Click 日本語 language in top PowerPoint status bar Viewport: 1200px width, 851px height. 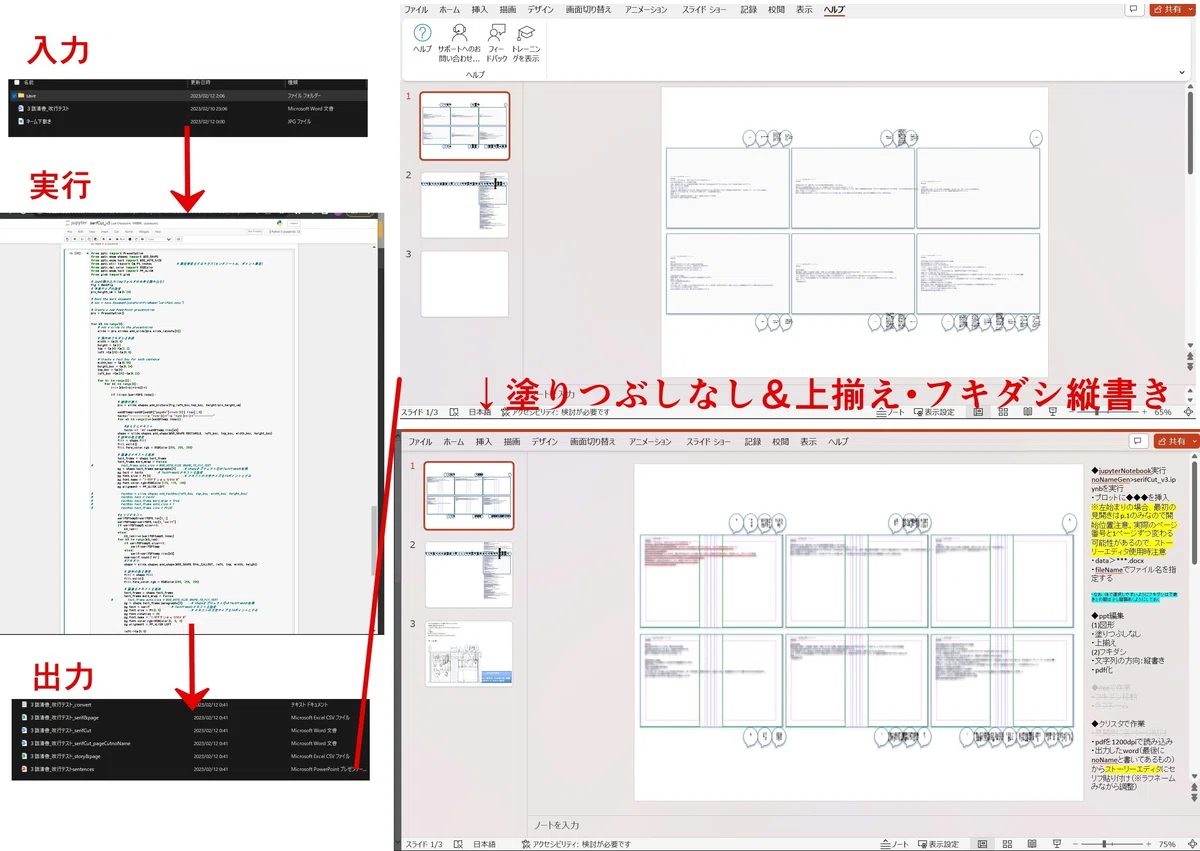coord(480,411)
